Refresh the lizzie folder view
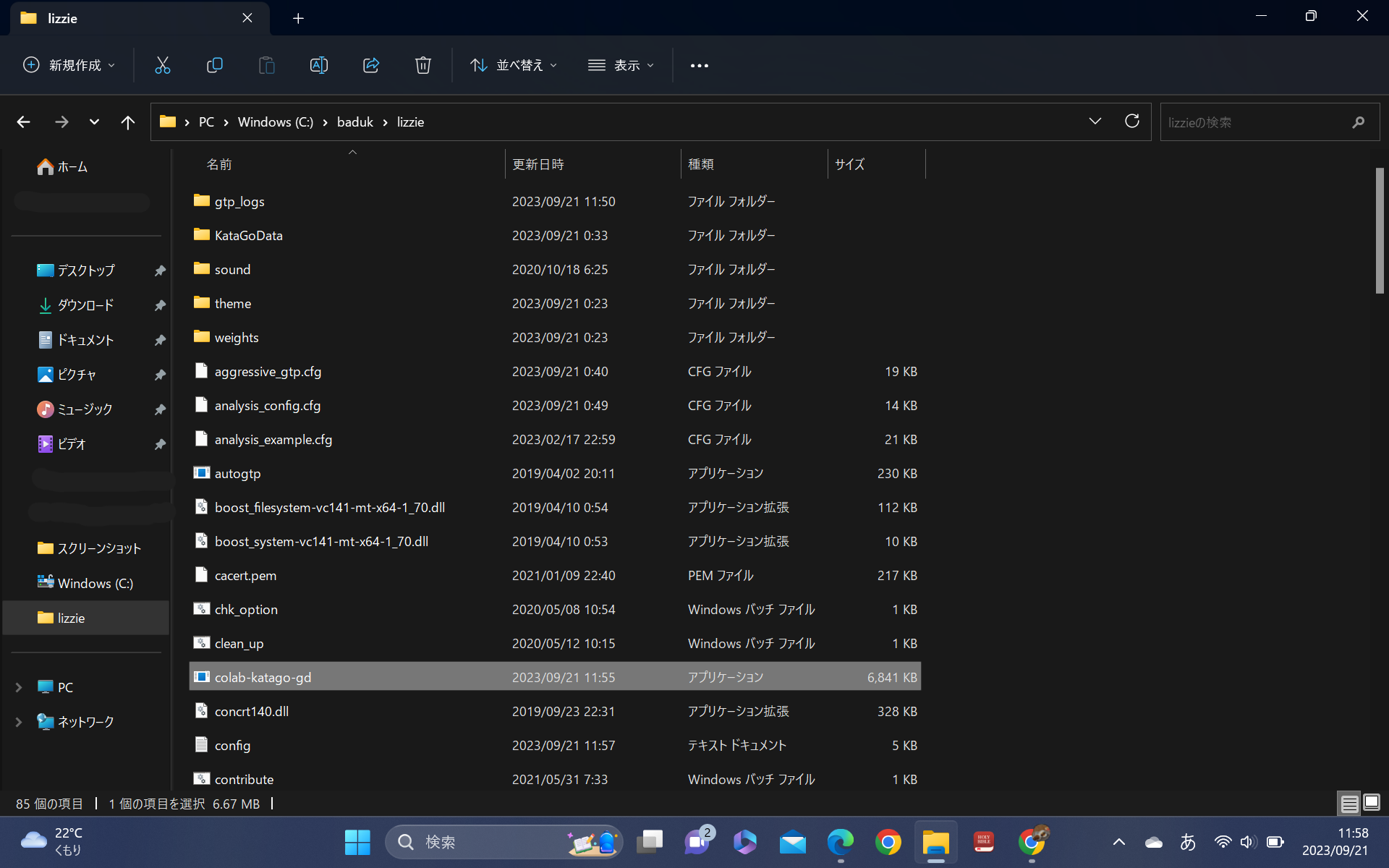This screenshot has height=868, width=1389. (x=1132, y=121)
